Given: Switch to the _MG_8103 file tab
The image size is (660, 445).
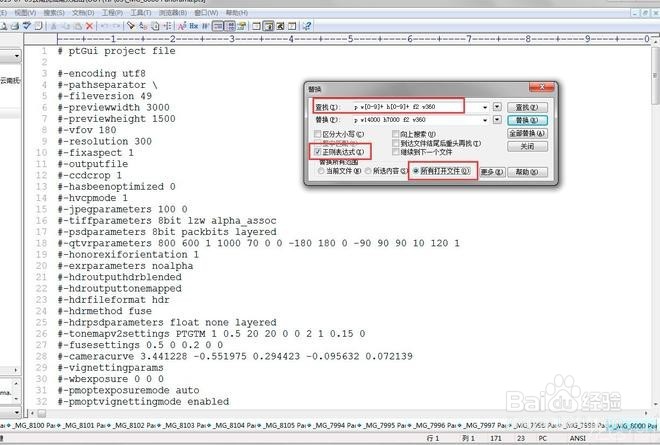Looking at the screenshot, I should tap(182, 426).
